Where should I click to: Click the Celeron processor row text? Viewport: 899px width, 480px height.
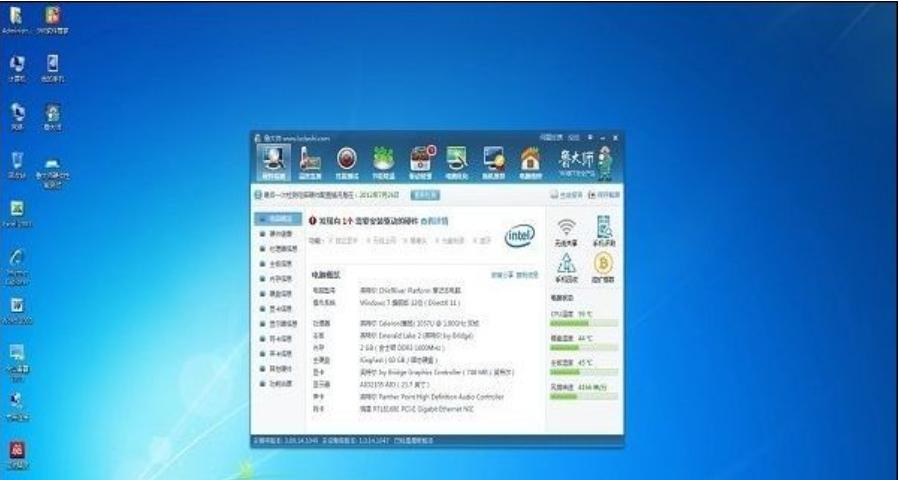[419, 323]
